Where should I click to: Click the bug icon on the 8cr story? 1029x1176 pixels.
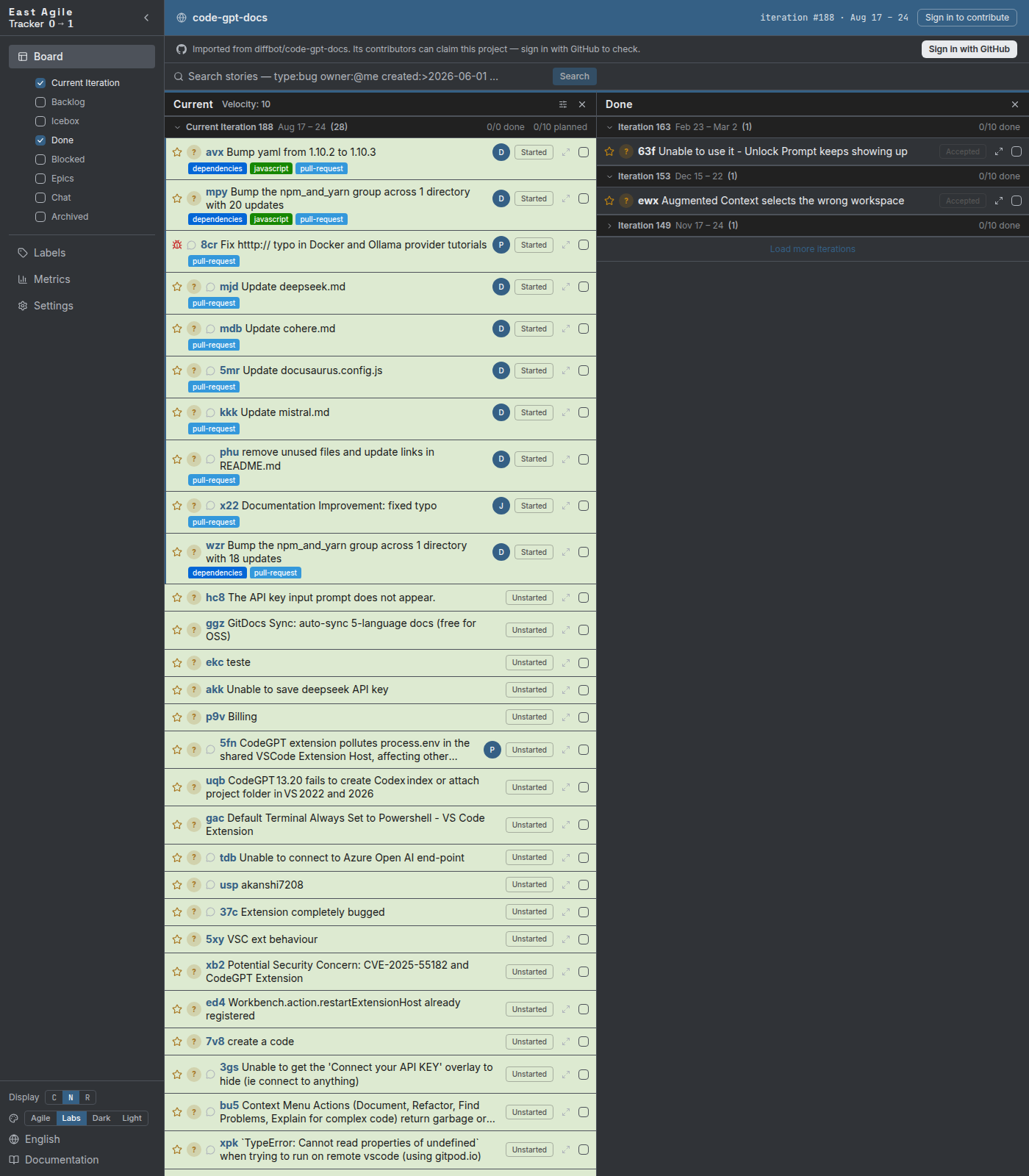point(177,245)
